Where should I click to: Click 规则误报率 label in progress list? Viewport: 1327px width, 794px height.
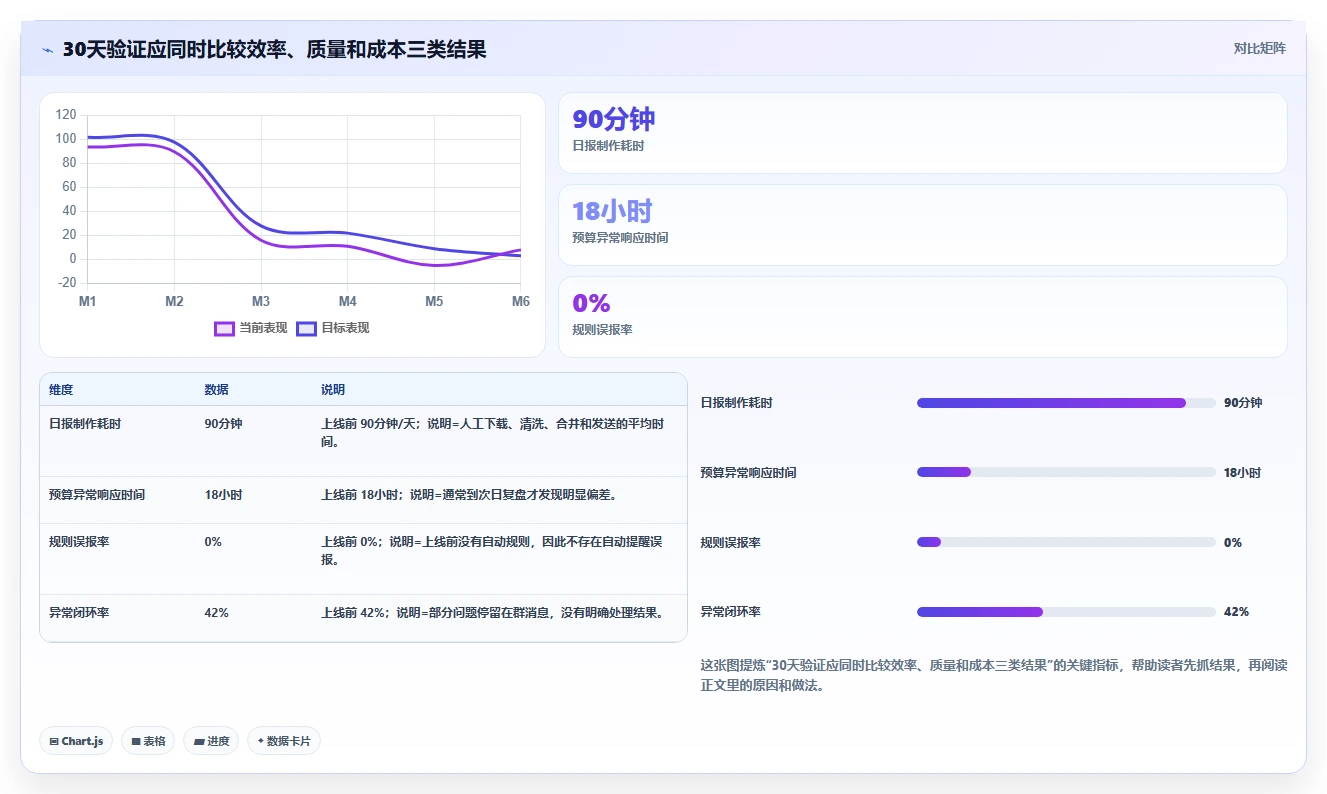point(731,543)
